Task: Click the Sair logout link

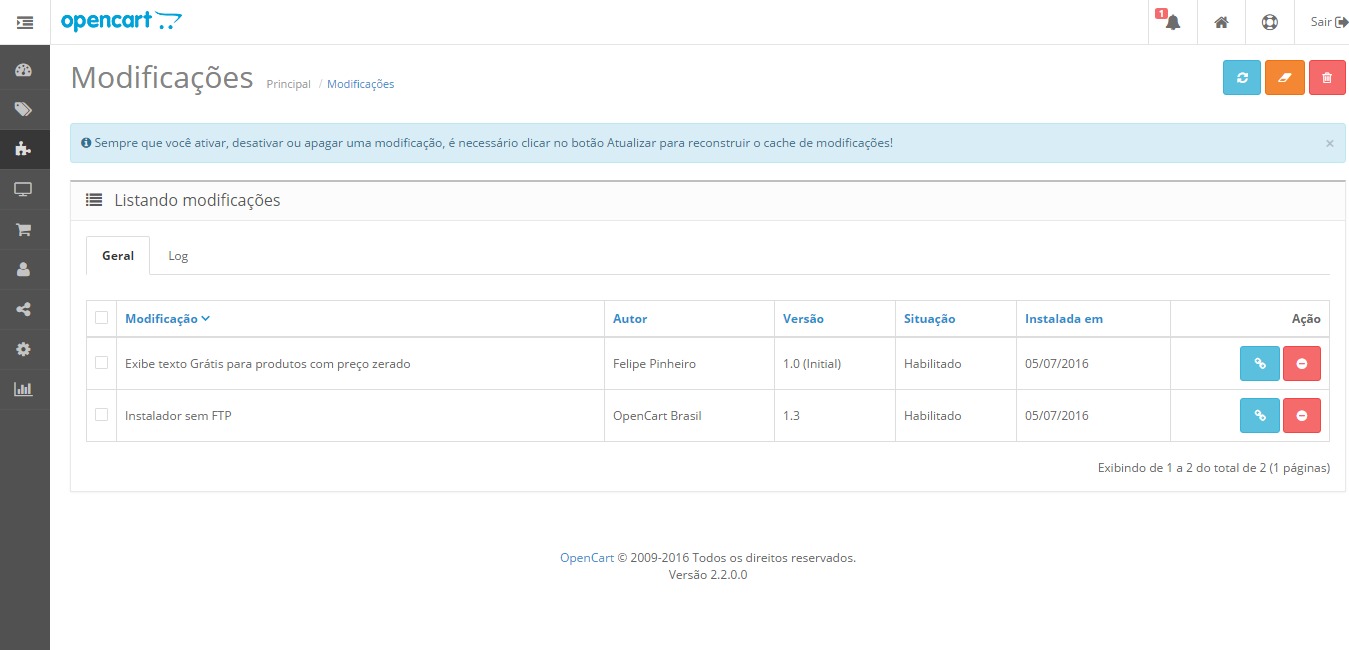Action: [x=1328, y=22]
